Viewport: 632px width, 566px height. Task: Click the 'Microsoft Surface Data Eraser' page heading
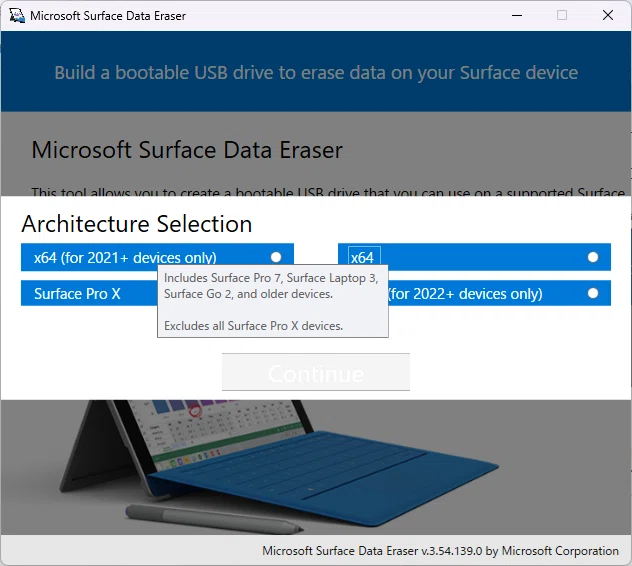[x=187, y=150]
